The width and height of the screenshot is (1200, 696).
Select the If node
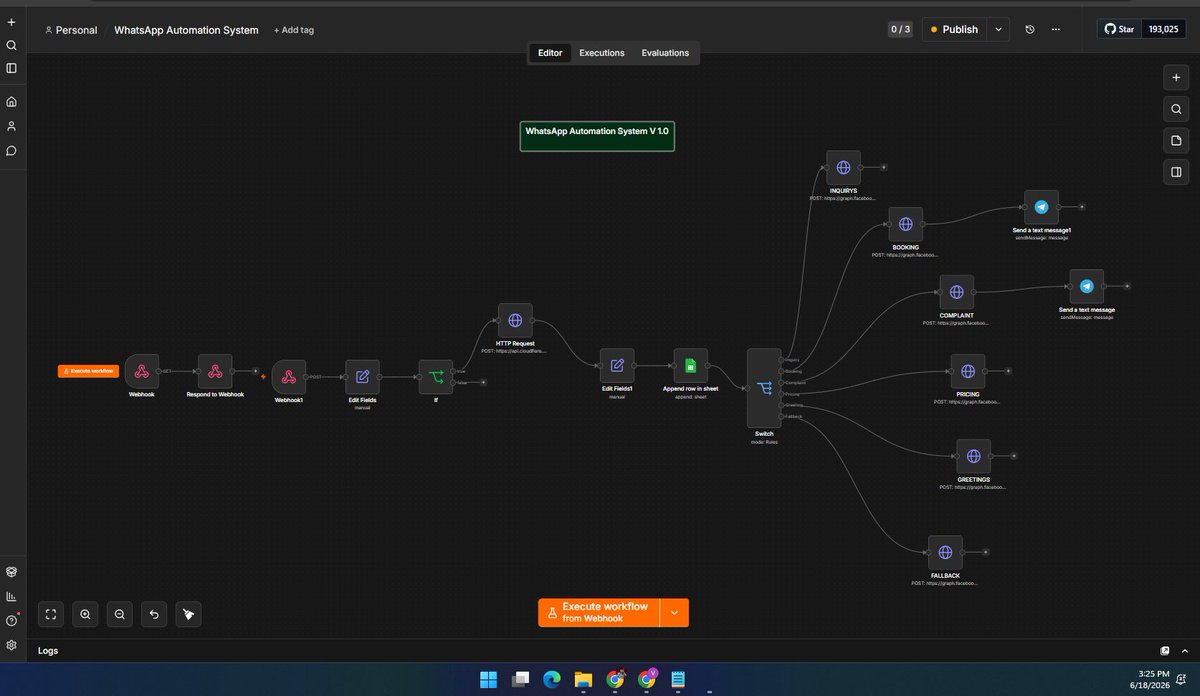pyautogui.click(x=436, y=377)
